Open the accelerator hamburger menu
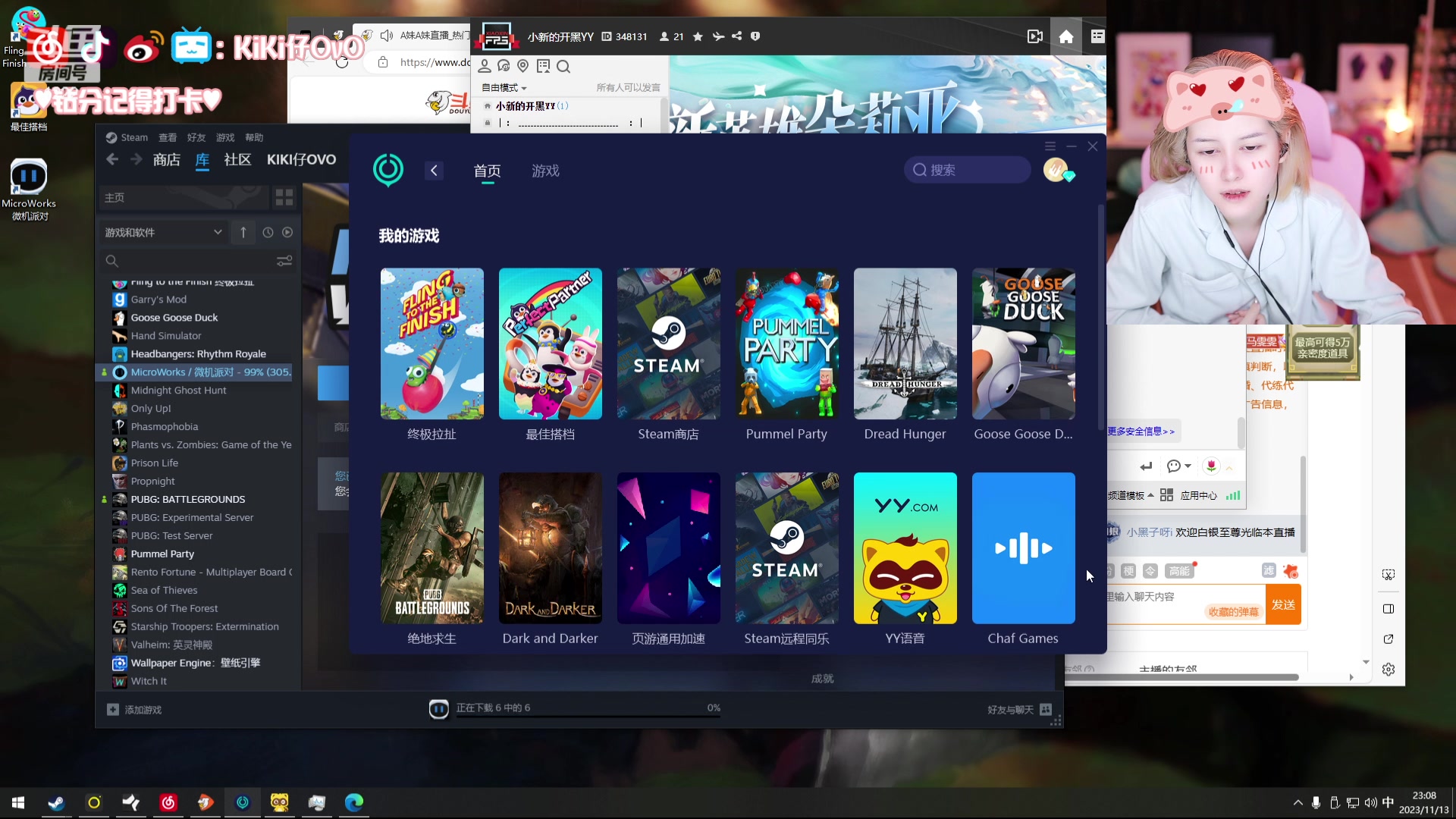 [x=1050, y=146]
